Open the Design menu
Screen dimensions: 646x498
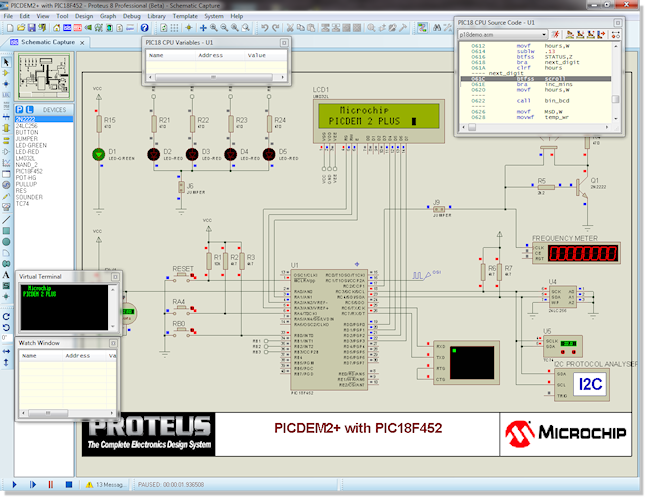click(84, 16)
